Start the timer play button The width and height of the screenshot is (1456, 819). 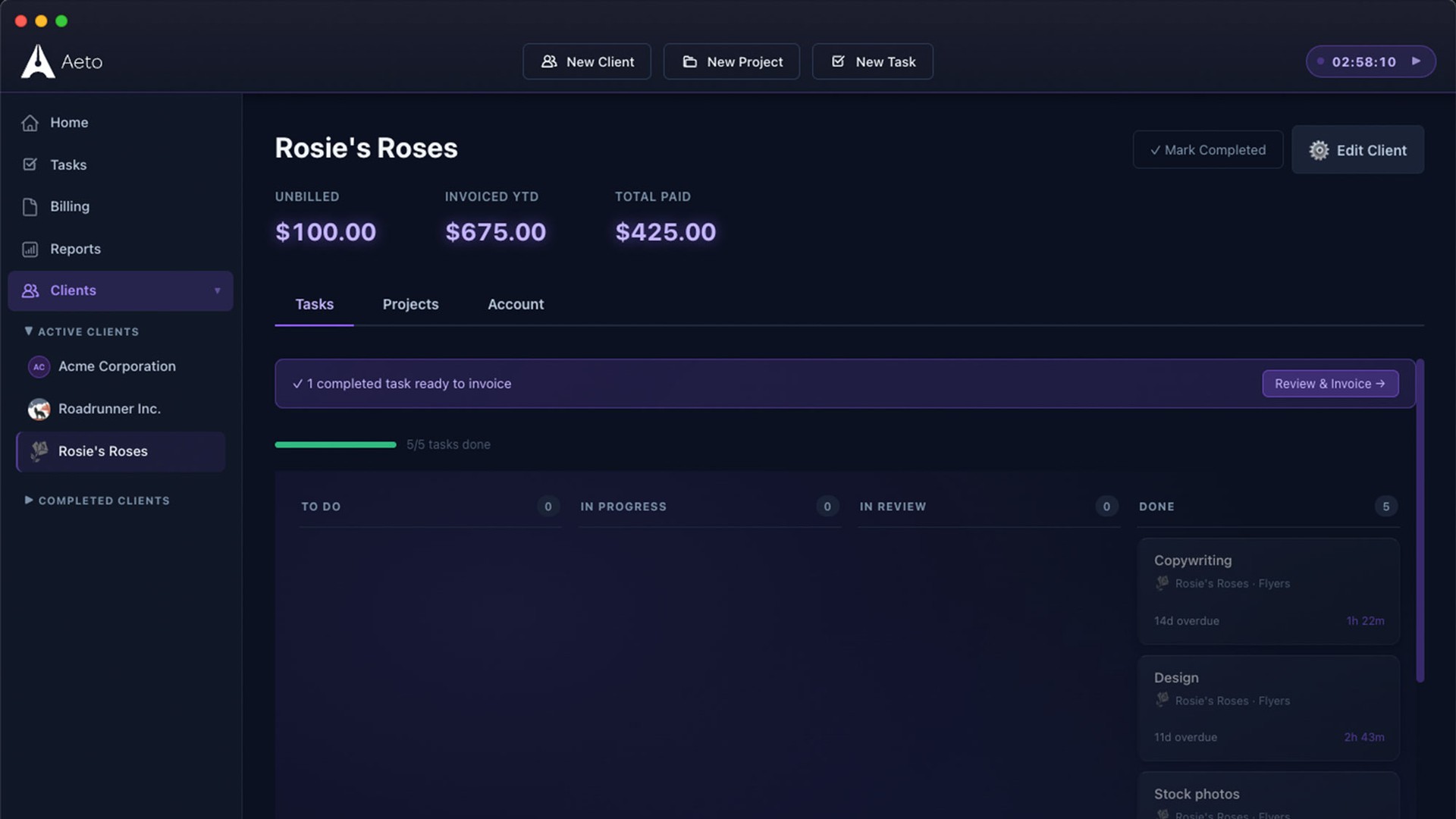tap(1416, 61)
